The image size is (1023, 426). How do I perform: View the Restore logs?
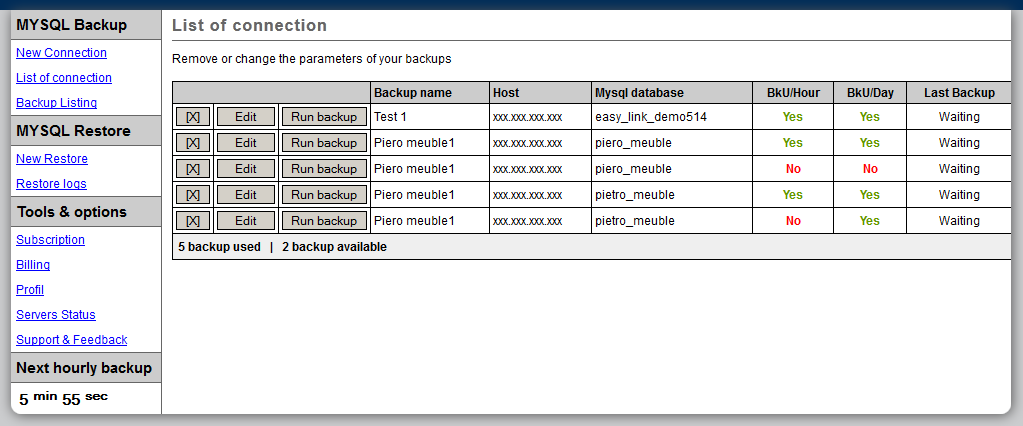pyautogui.click(x=51, y=184)
